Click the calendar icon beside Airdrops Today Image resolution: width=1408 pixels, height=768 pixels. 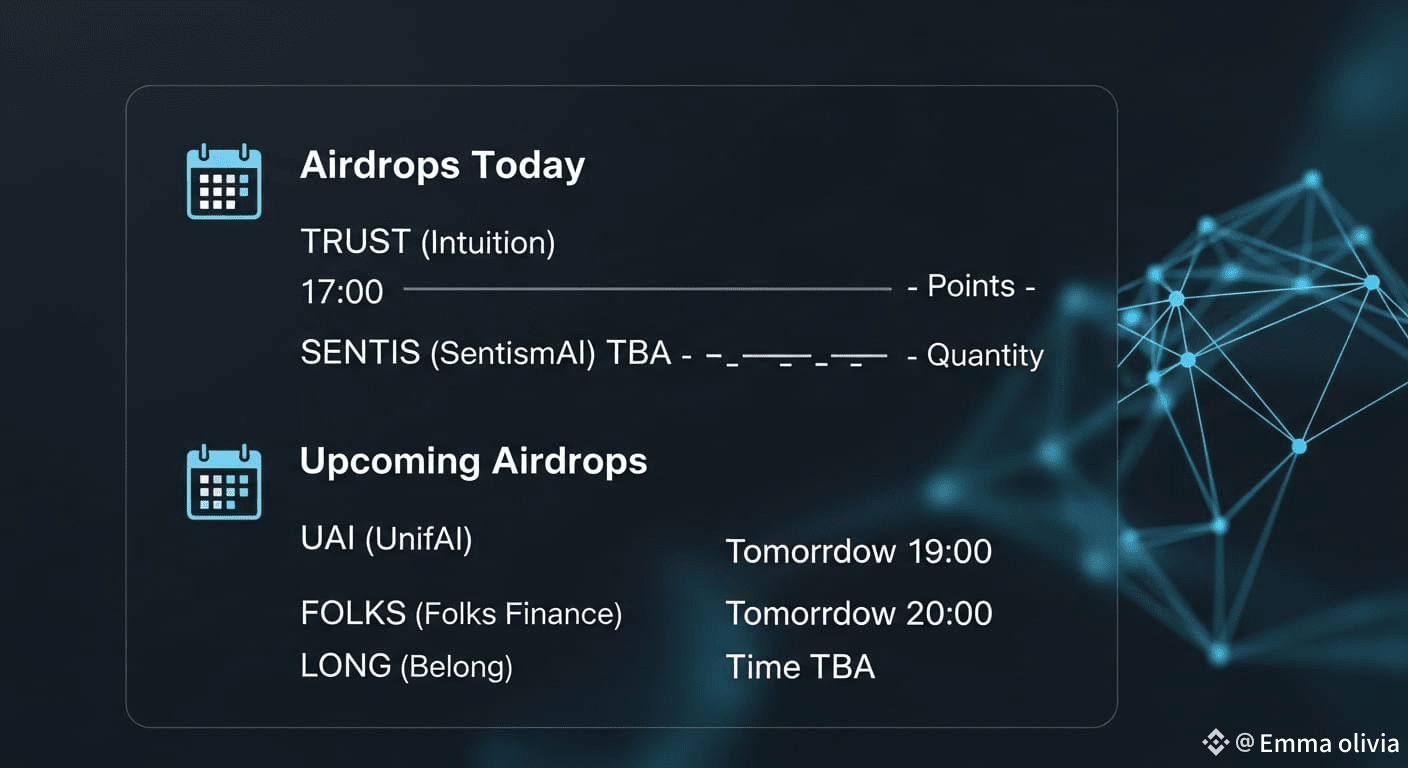pos(224,181)
